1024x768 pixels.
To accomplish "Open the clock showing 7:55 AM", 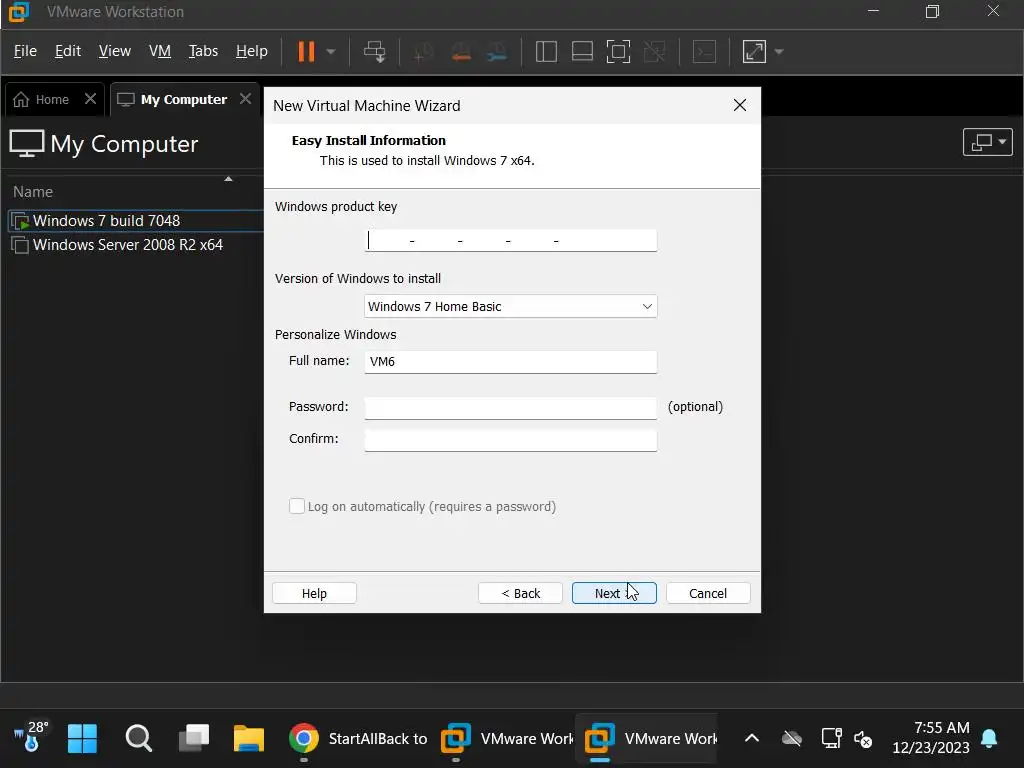I will pyautogui.click(x=931, y=737).
